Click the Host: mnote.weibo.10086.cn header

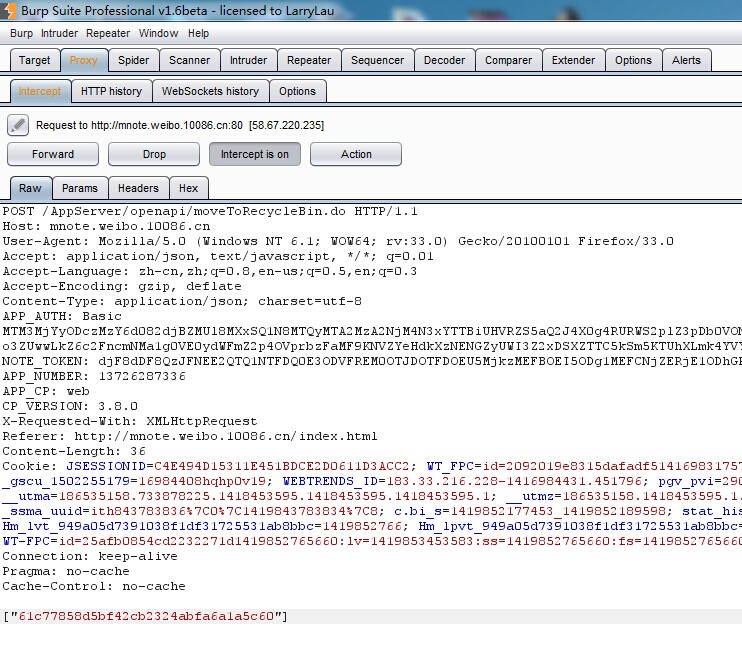pos(106,226)
